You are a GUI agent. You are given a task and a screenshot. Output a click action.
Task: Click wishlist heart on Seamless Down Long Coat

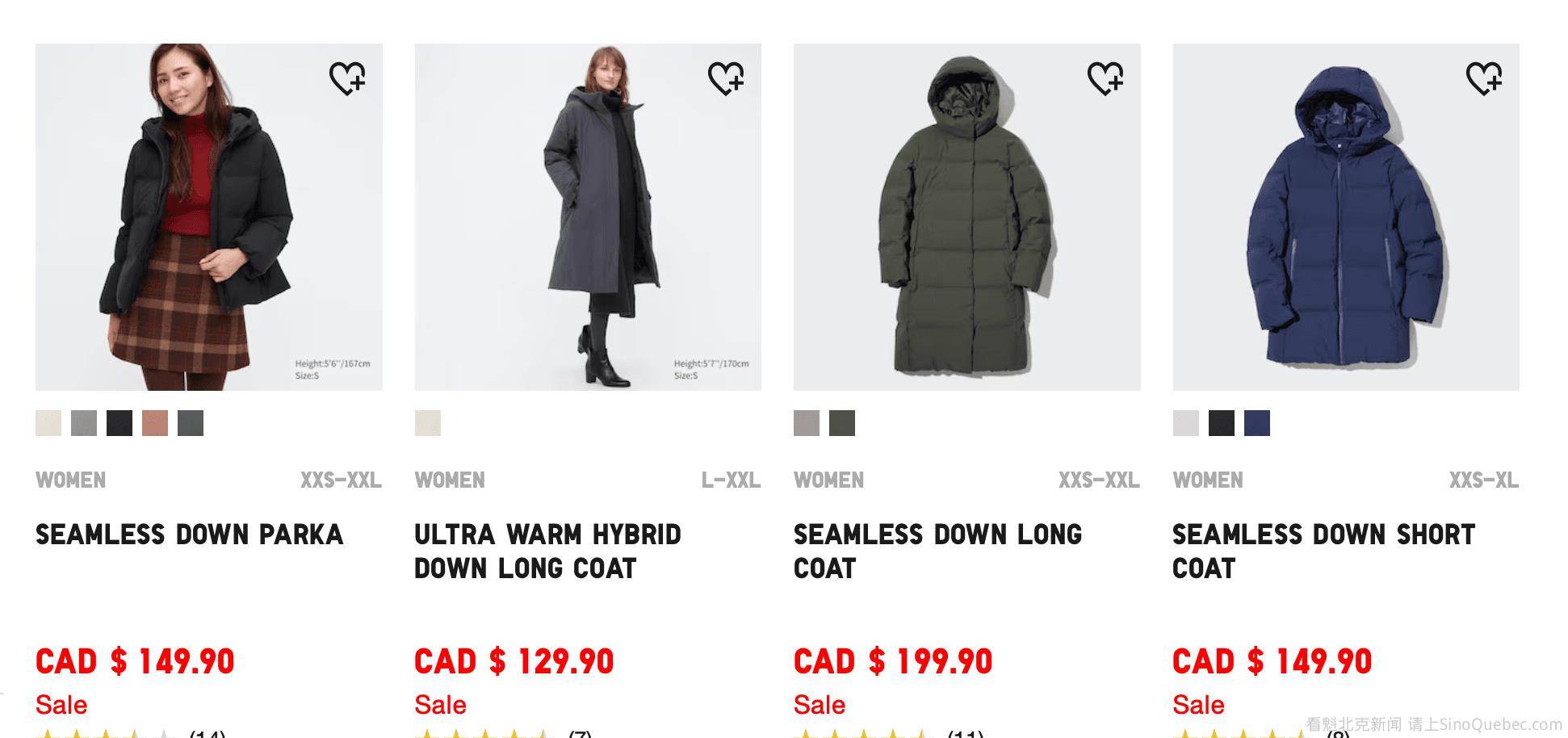point(1105,78)
